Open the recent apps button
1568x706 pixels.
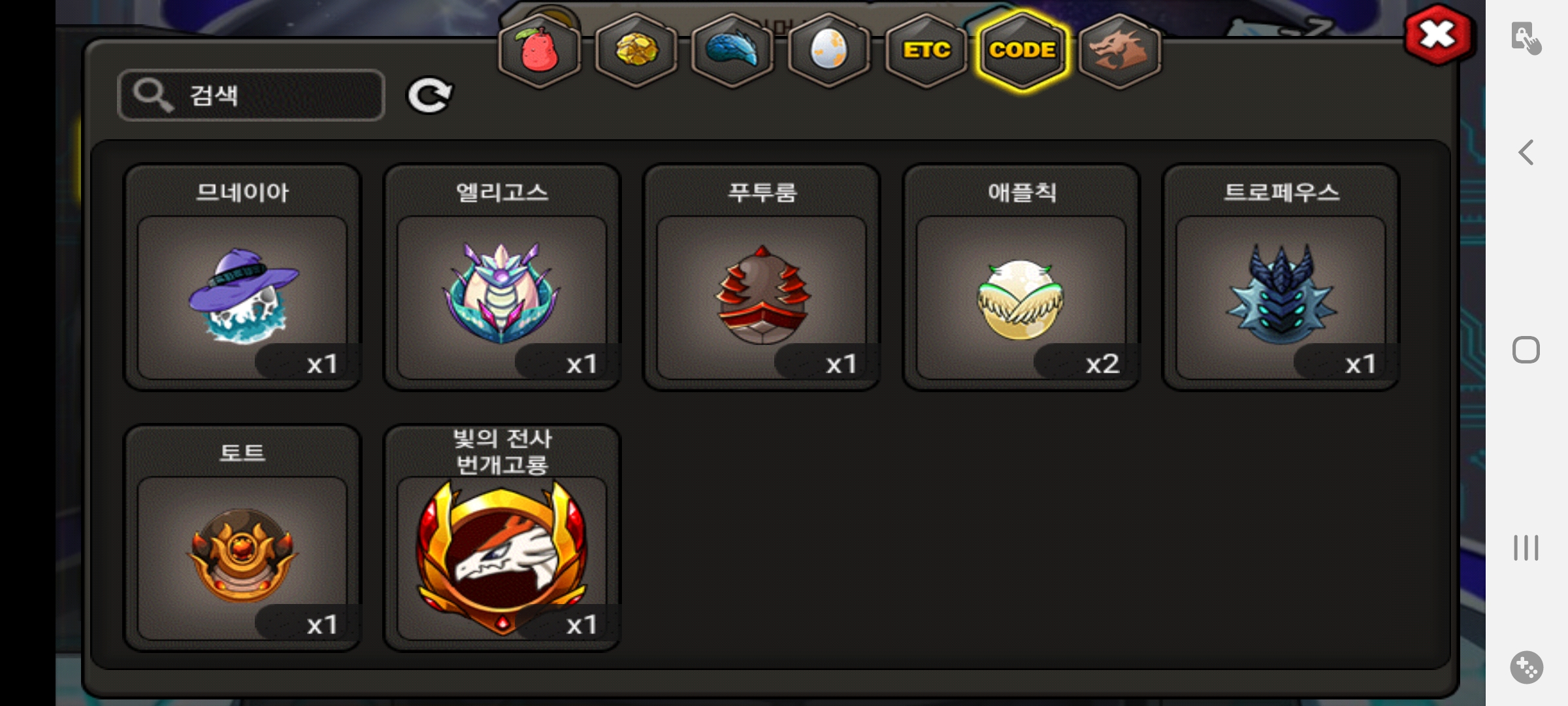pyautogui.click(x=1526, y=548)
